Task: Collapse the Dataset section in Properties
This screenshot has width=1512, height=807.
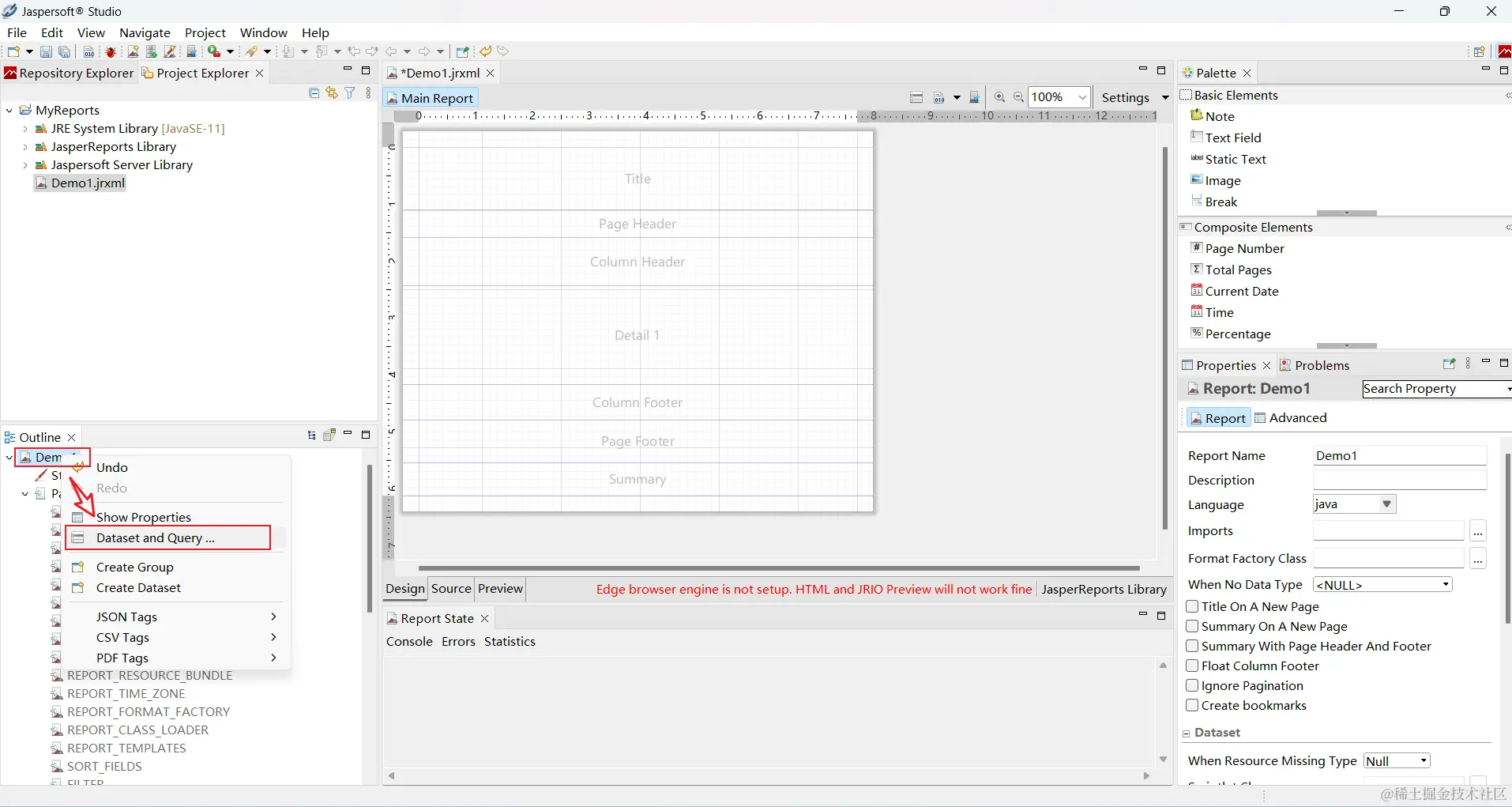Action: point(1187,733)
